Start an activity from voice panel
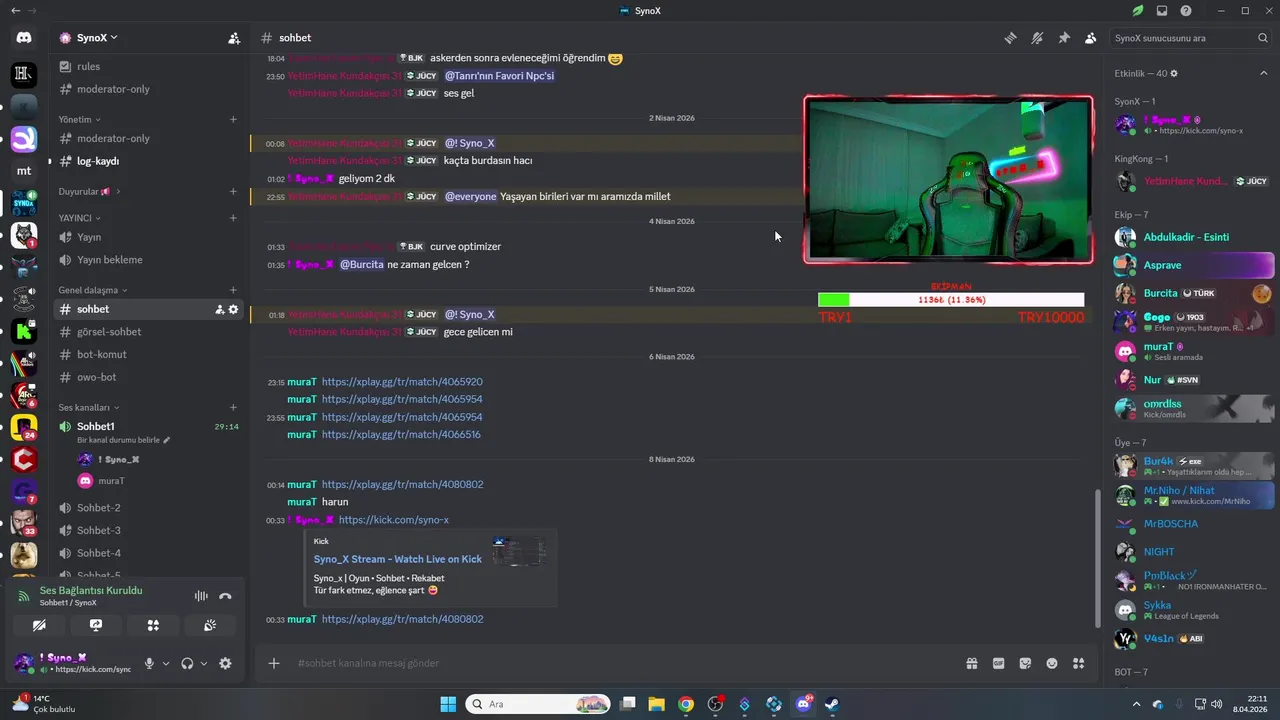Viewport: 1280px width, 720px height. click(153, 625)
